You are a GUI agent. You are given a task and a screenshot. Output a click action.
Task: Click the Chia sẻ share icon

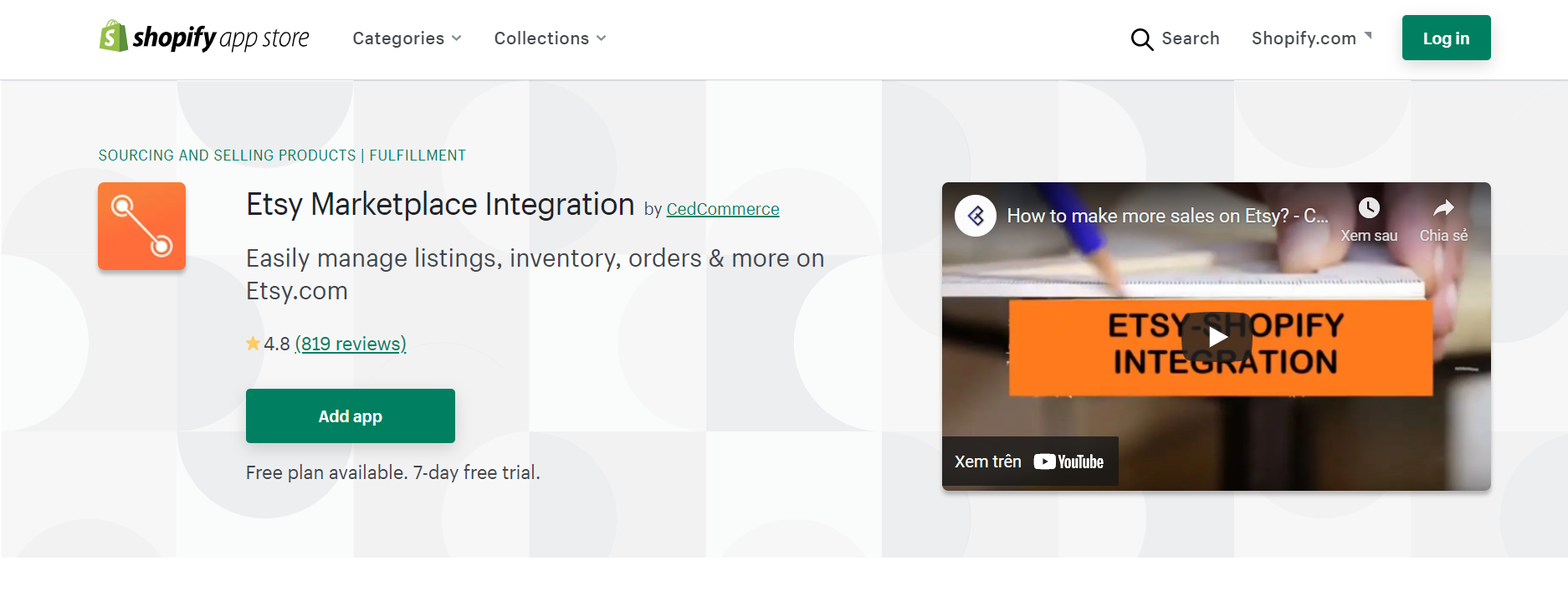(x=1443, y=220)
